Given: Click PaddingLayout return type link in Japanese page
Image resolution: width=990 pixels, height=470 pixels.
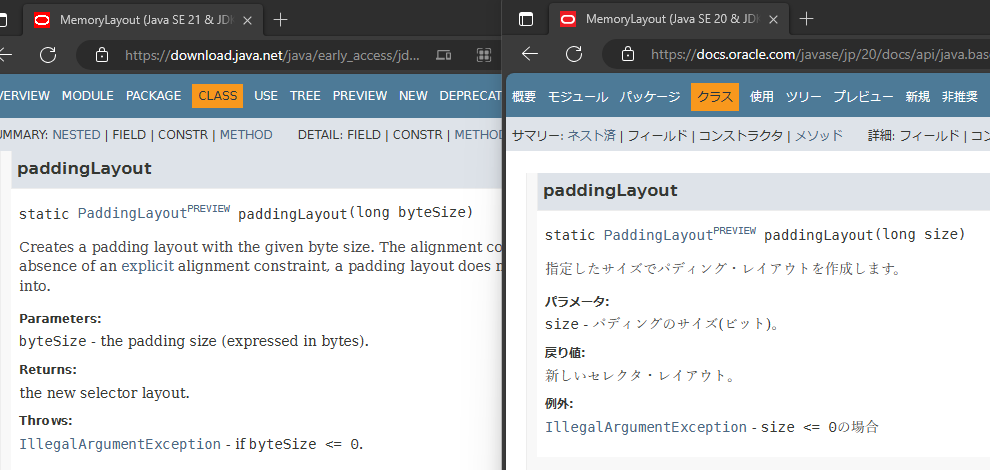Looking at the screenshot, I should (658, 236).
